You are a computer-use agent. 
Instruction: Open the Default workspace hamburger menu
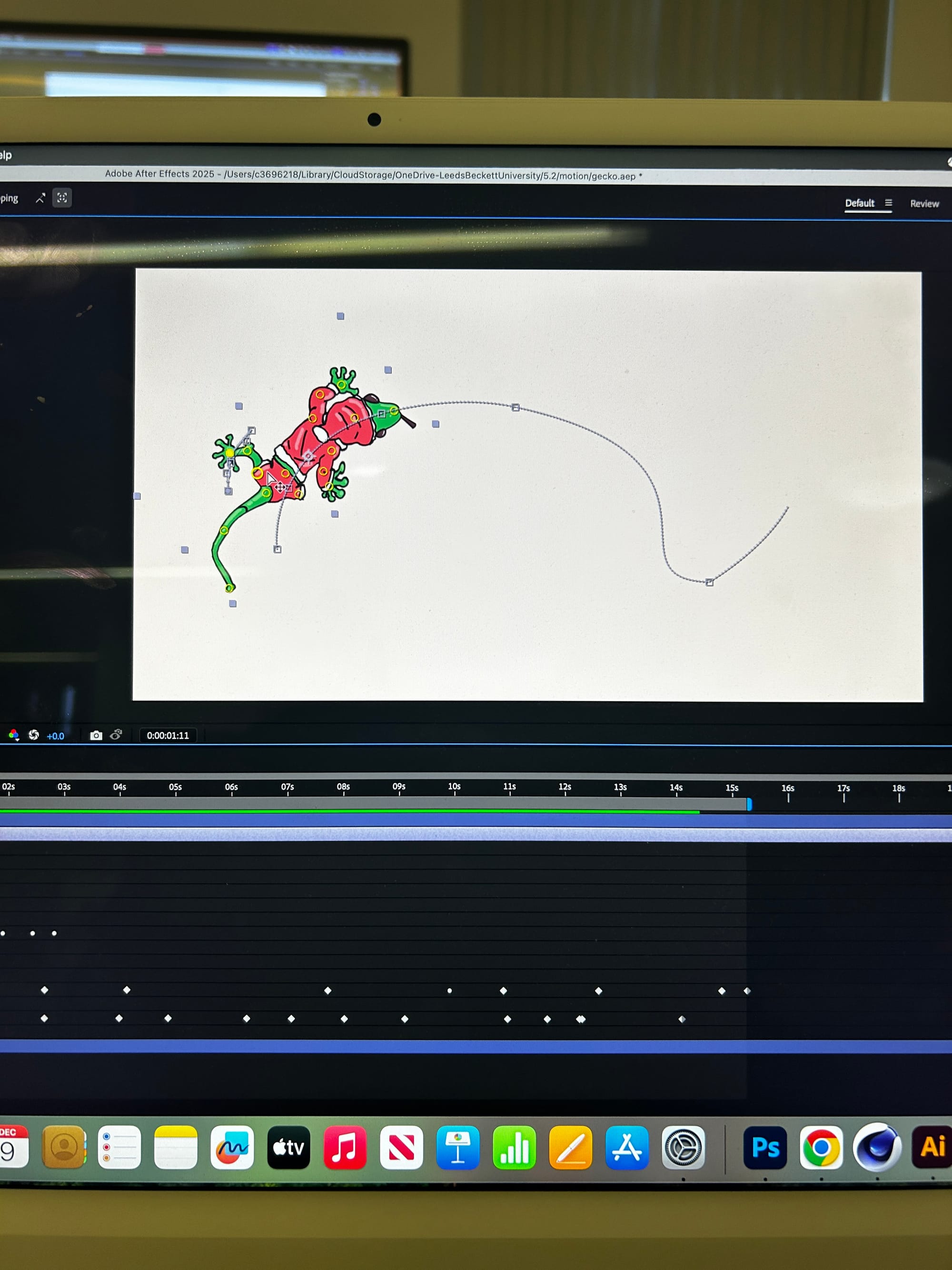pyautogui.click(x=888, y=203)
